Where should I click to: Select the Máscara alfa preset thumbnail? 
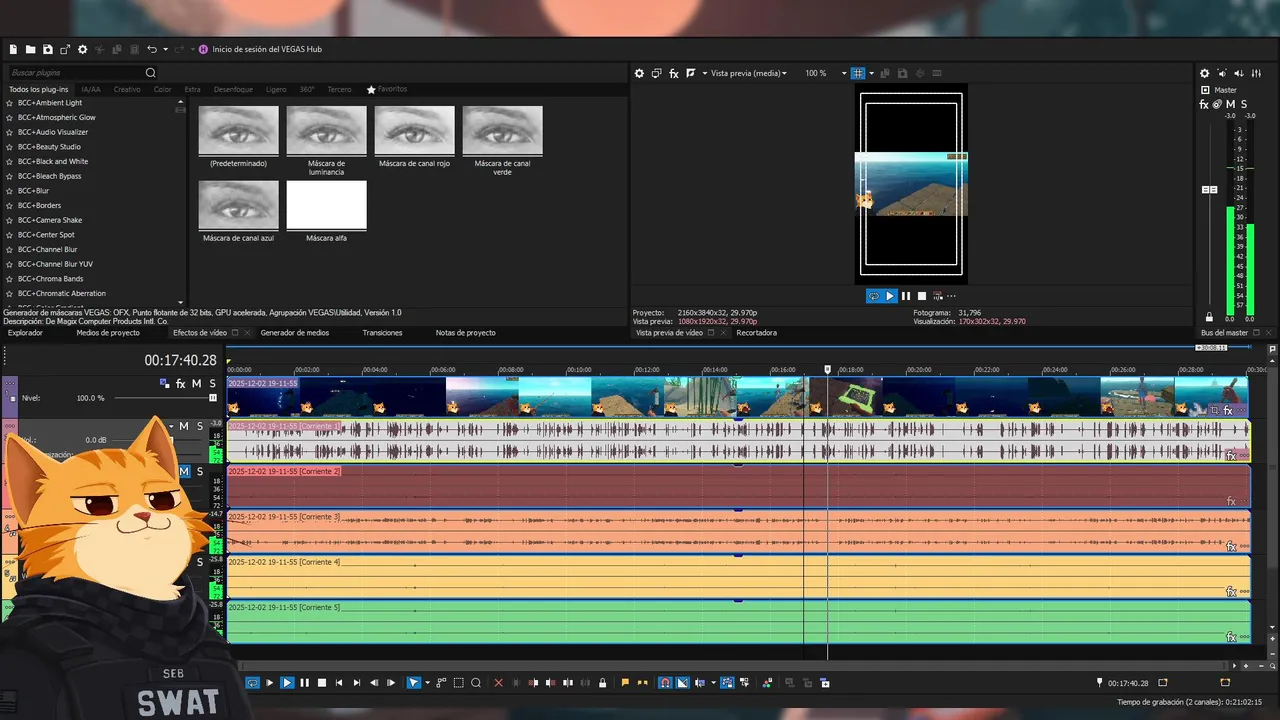[x=326, y=205]
